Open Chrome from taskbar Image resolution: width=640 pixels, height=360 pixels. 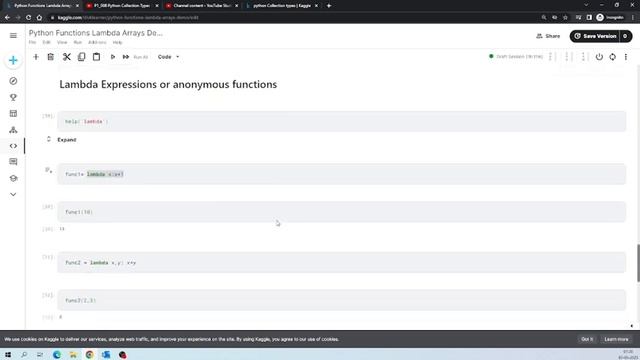pos(89,355)
